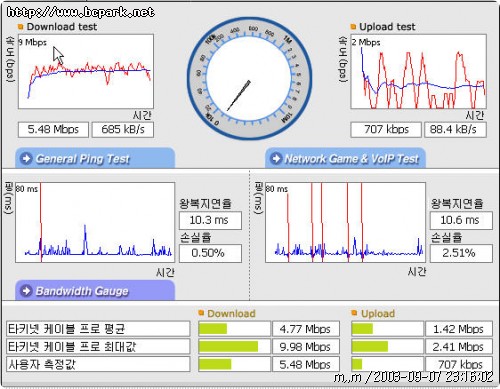Click the 0.50% loss rate field
The image size is (500, 389).
click(x=210, y=254)
